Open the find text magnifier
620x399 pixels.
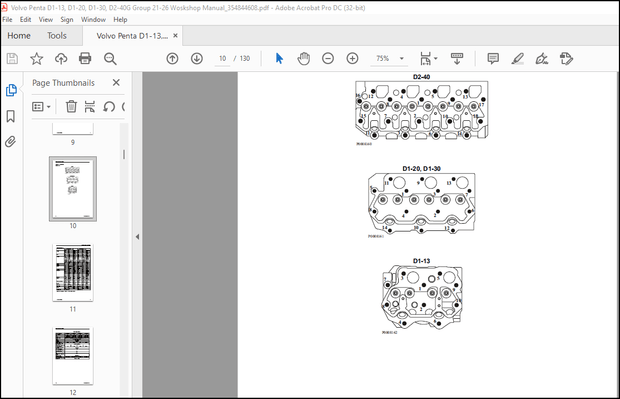(x=110, y=59)
